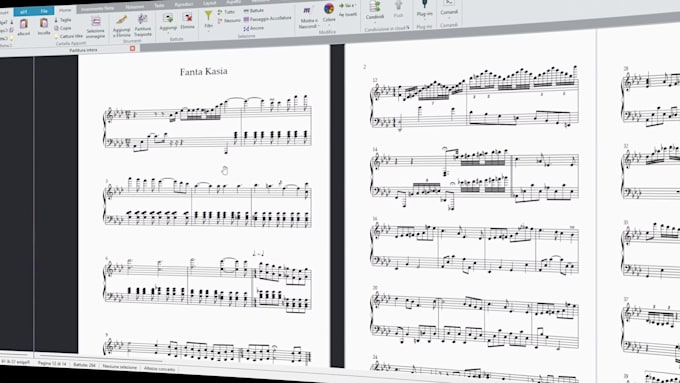Click the Pagina status bar entry
The height and width of the screenshot is (383, 680).
click(52, 363)
